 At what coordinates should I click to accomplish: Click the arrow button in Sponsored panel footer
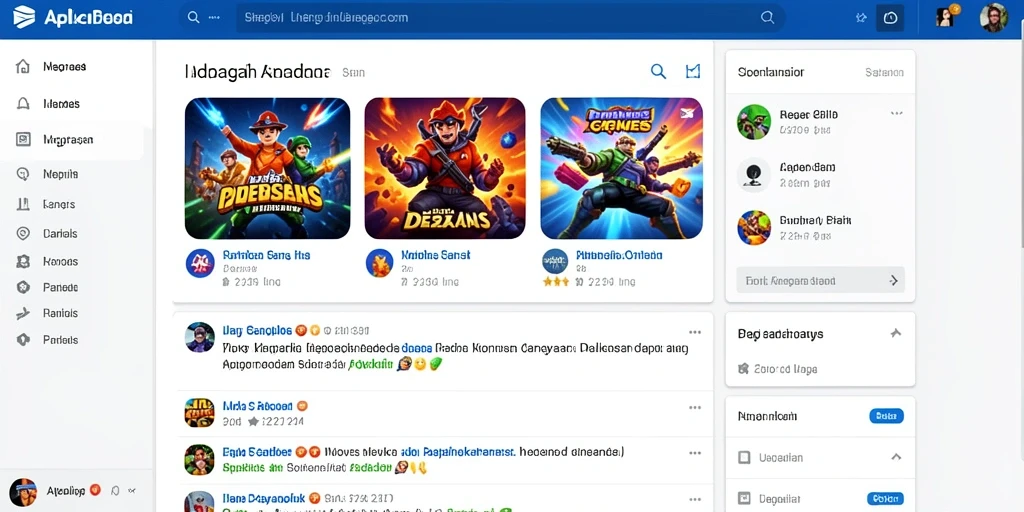tap(893, 281)
